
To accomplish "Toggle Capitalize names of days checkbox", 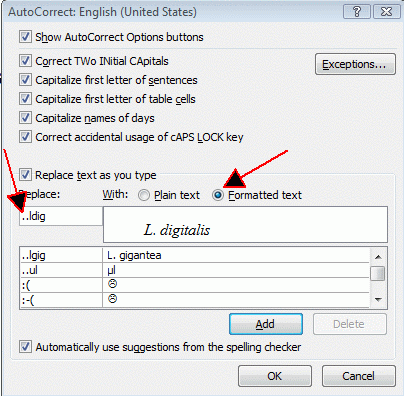I will coord(25,118).
